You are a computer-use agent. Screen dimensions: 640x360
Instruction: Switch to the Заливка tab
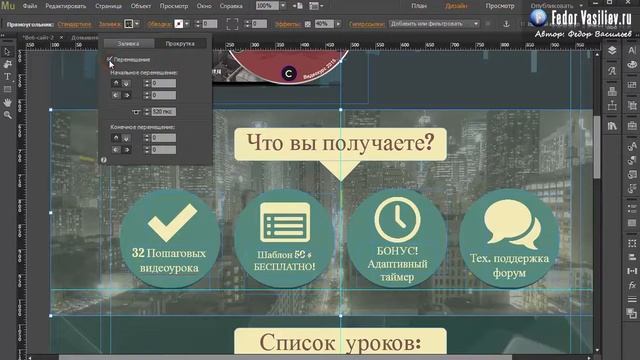tap(129, 44)
